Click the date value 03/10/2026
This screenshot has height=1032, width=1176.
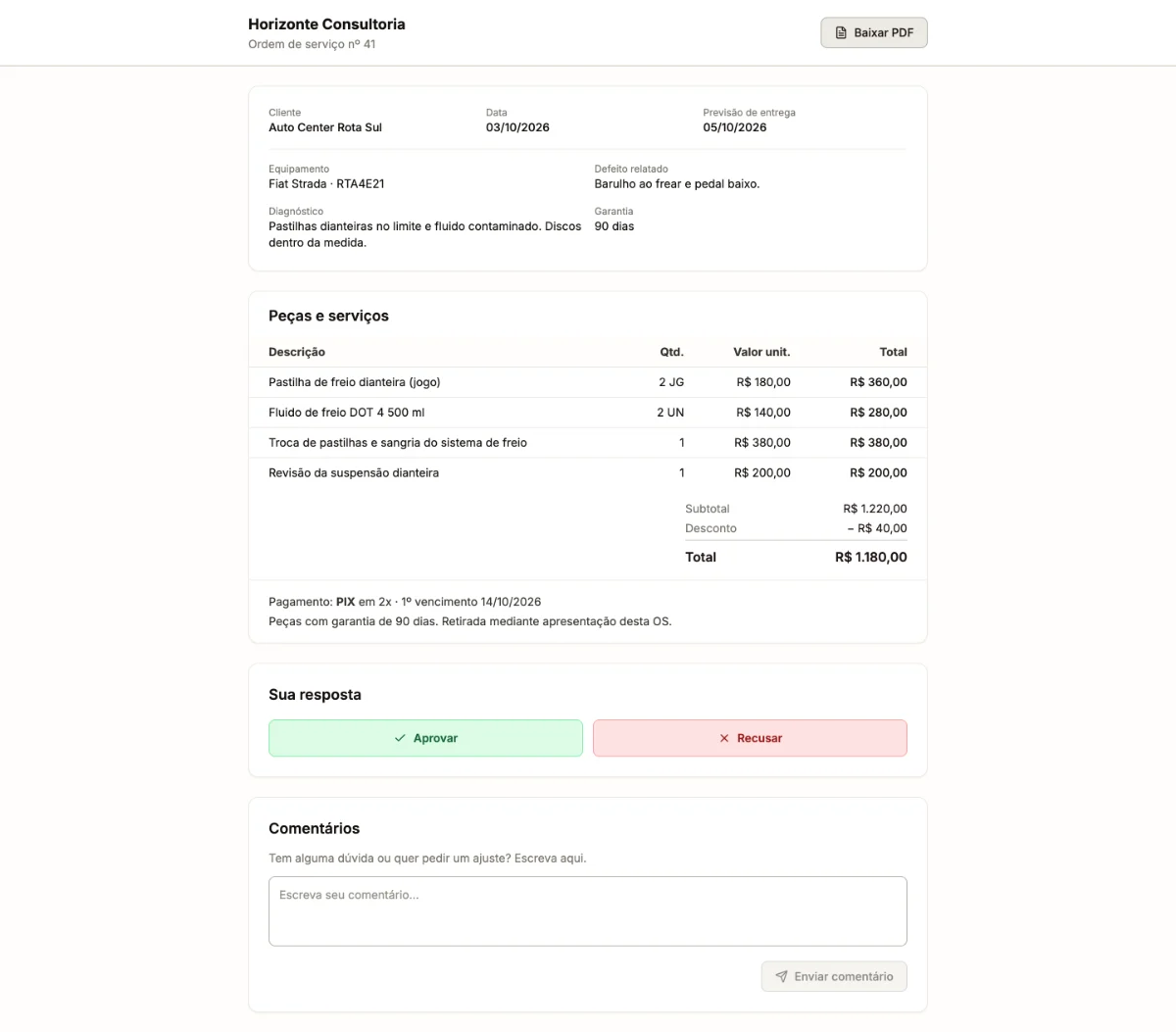point(517,127)
